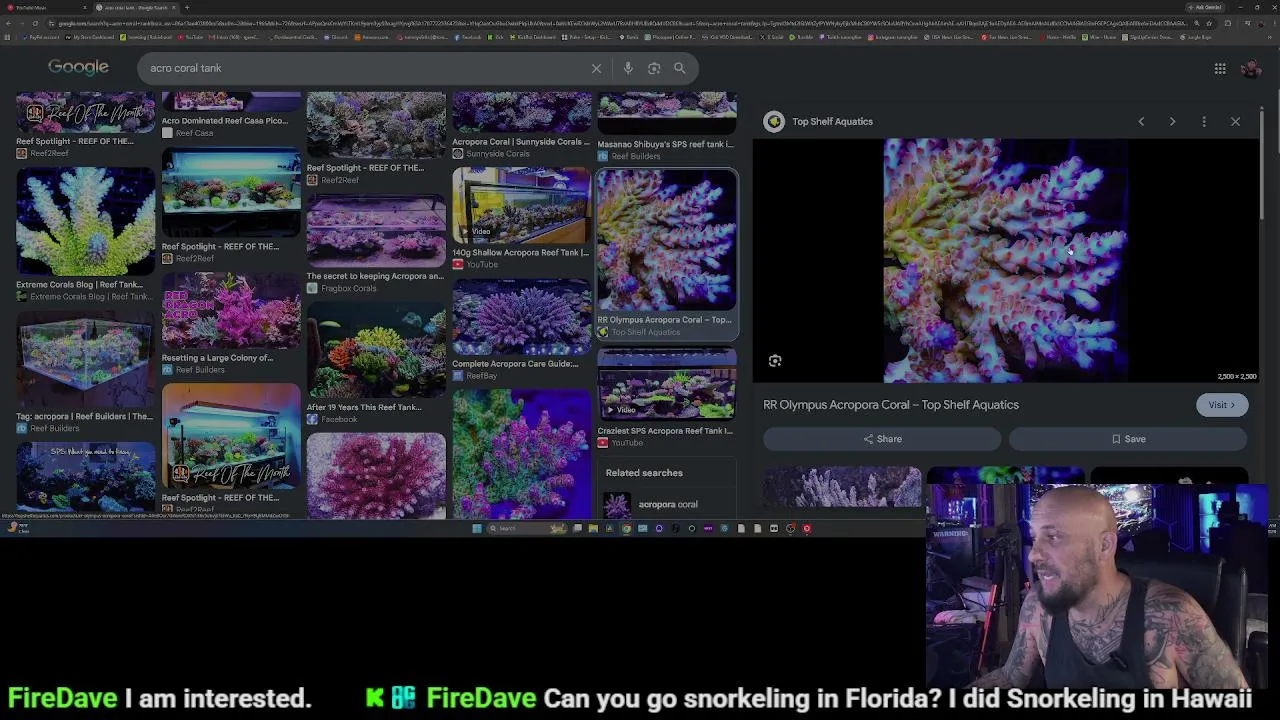Screen dimensions: 1280x720
Task: Click the red record icon on taskbar
Action: pyautogui.click(x=807, y=528)
